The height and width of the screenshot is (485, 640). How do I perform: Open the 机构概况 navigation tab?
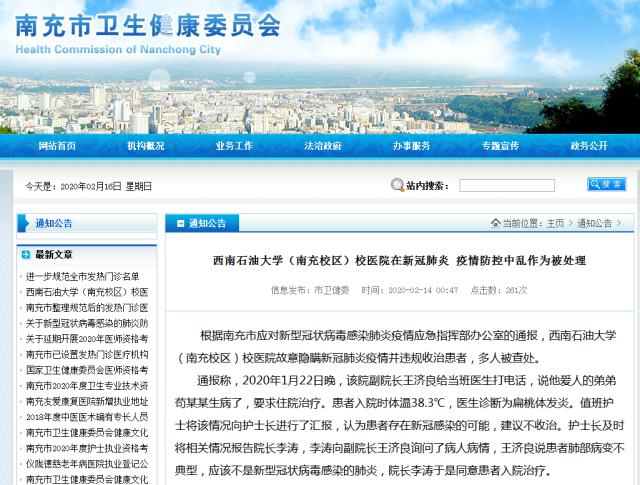point(146,146)
